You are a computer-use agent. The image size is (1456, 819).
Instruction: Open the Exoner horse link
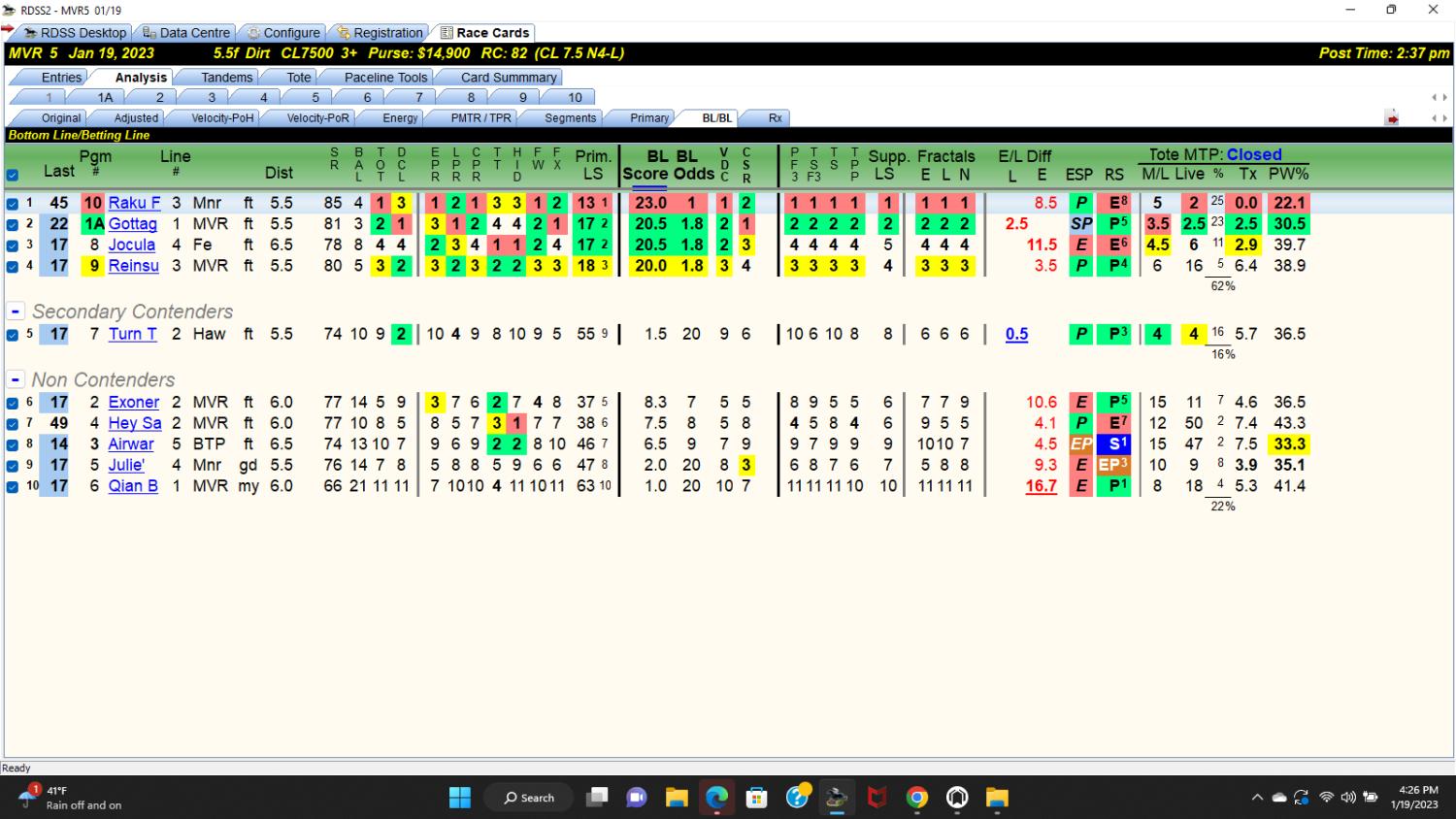(134, 402)
